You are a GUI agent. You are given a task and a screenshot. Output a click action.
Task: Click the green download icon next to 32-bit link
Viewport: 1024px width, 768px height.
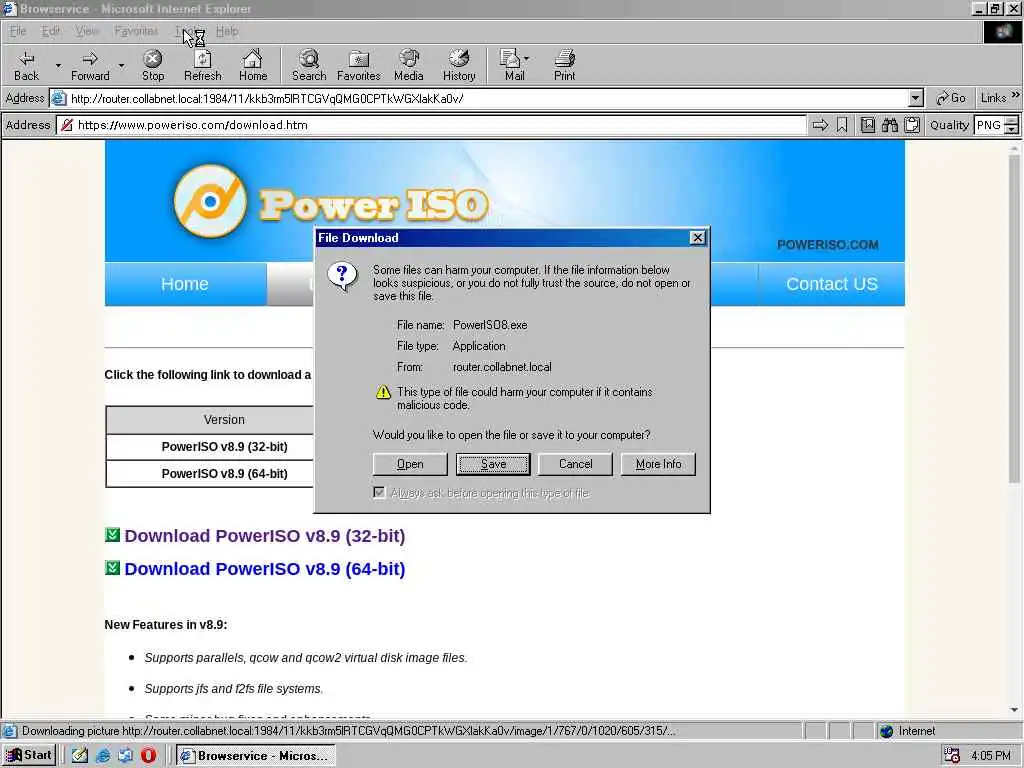click(112, 535)
